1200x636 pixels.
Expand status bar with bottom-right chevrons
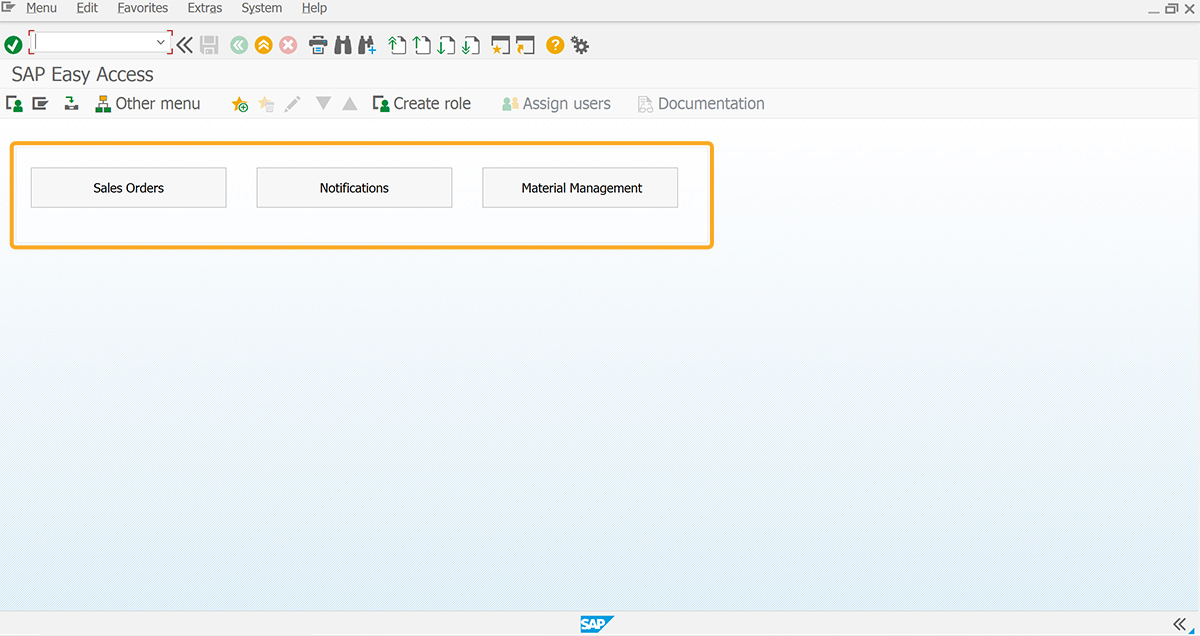[1179, 624]
